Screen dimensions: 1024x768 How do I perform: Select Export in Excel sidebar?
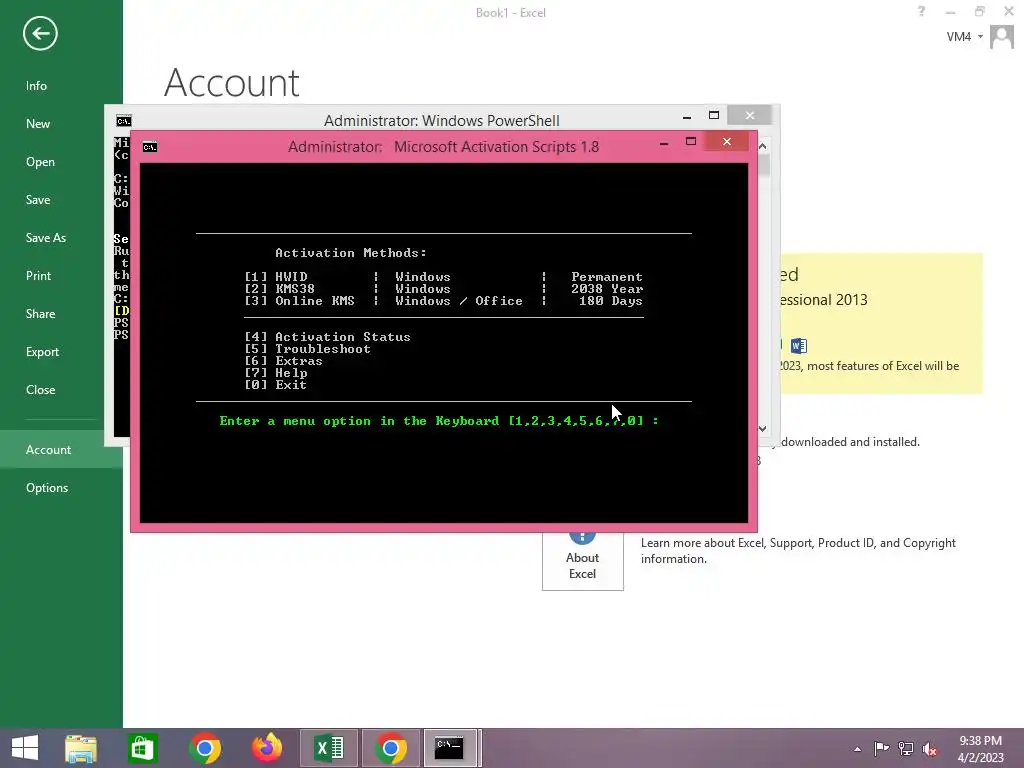click(42, 351)
